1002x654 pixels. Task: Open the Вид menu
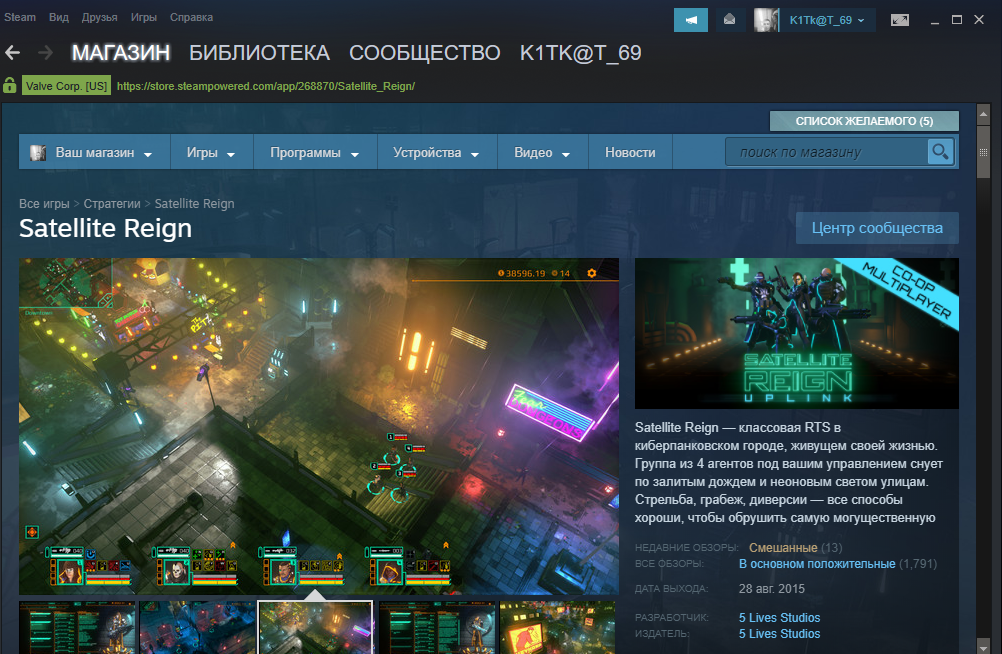(59, 17)
